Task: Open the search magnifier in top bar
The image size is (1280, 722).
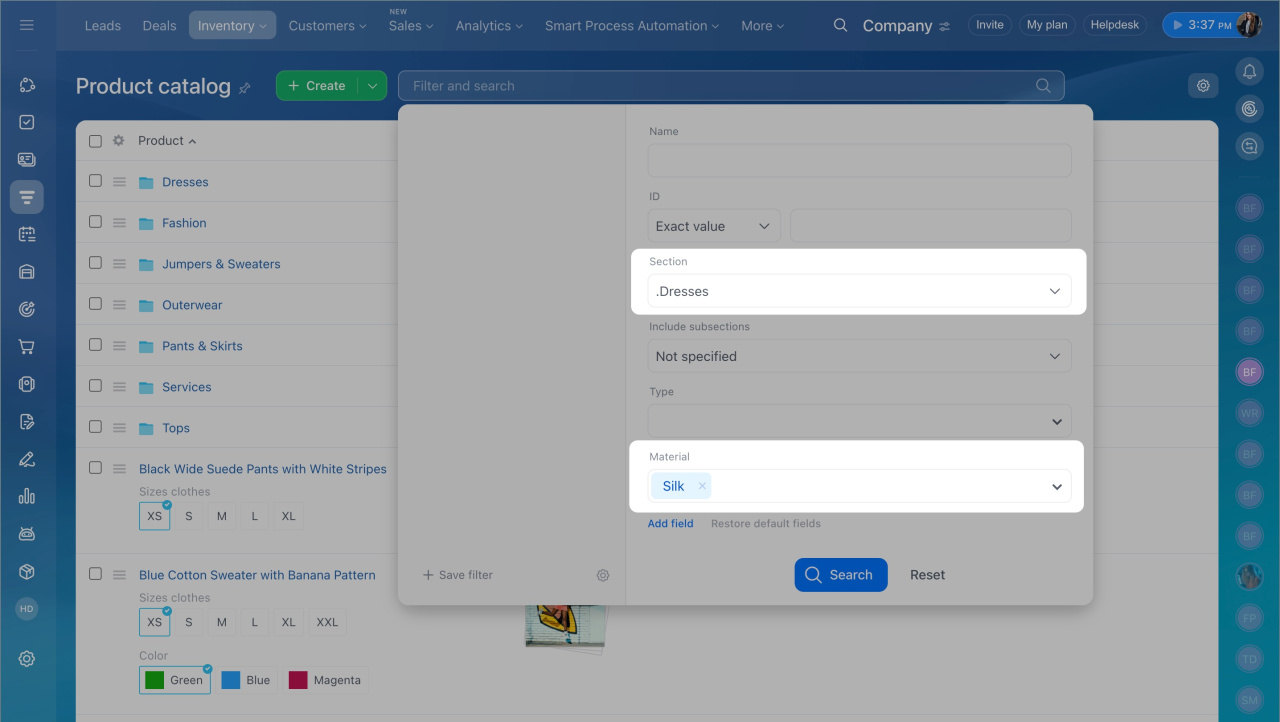Action: click(840, 25)
